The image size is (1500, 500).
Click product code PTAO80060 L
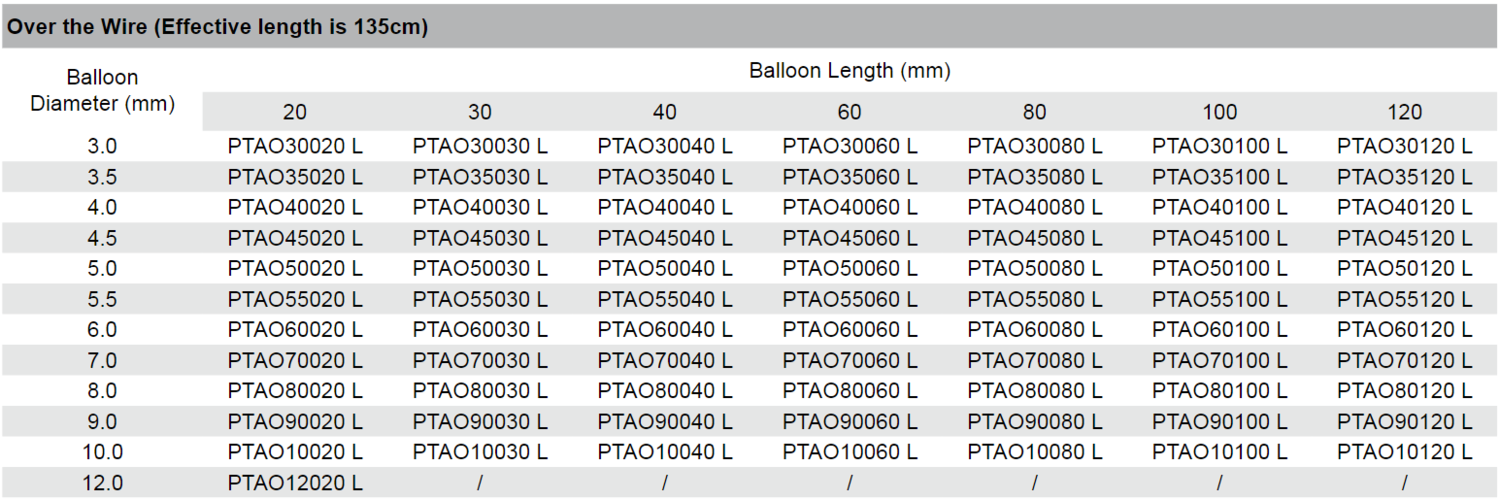849,392
